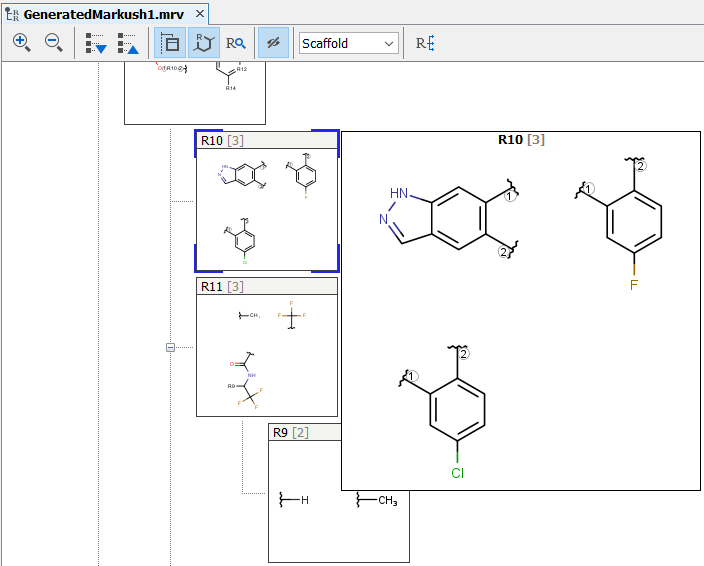The height and width of the screenshot is (566, 704).
Task: Toggle the hierarchy box layout button
Action: point(170,43)
